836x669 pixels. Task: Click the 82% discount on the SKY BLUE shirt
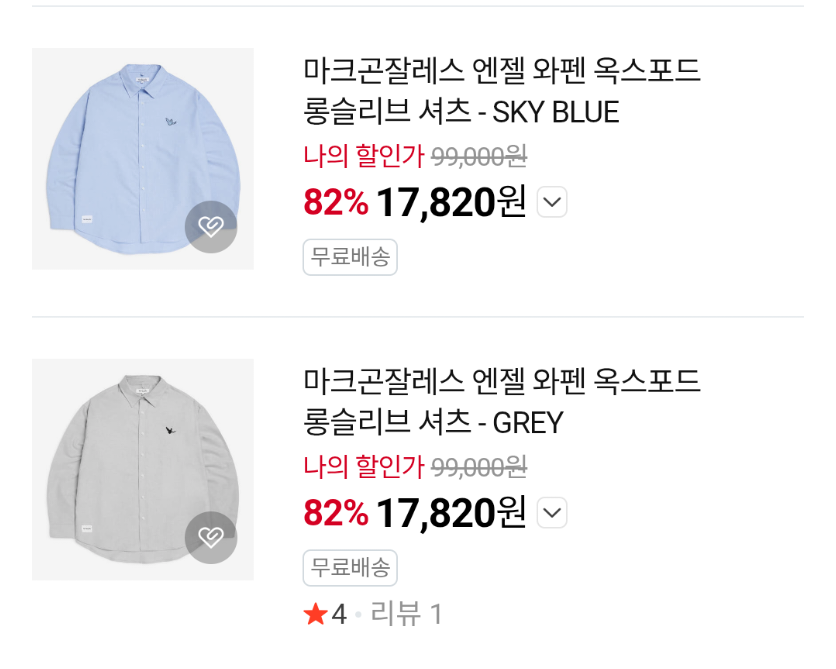click(336, 203)
